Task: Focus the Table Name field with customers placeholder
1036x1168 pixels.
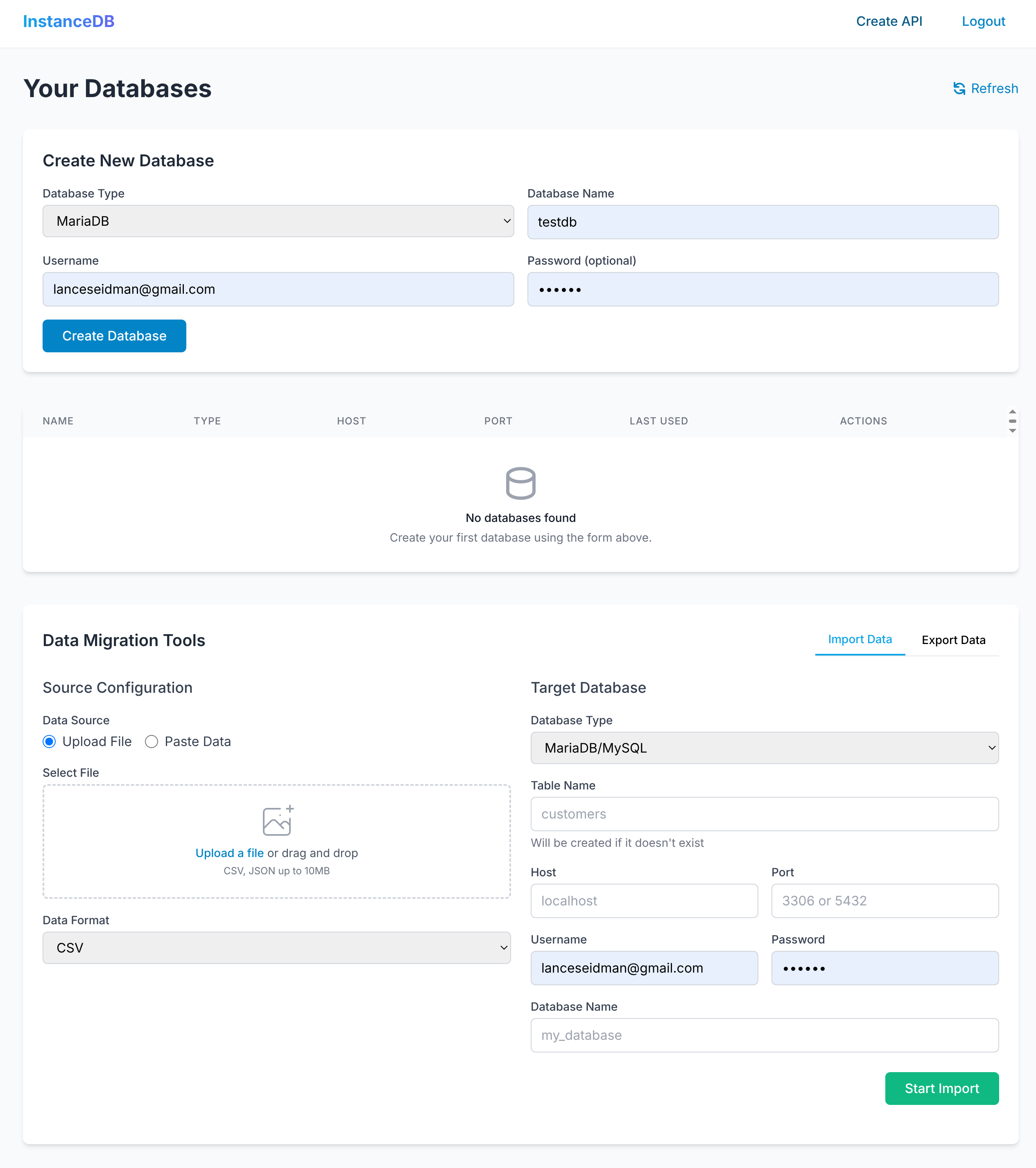Action: 764,814
